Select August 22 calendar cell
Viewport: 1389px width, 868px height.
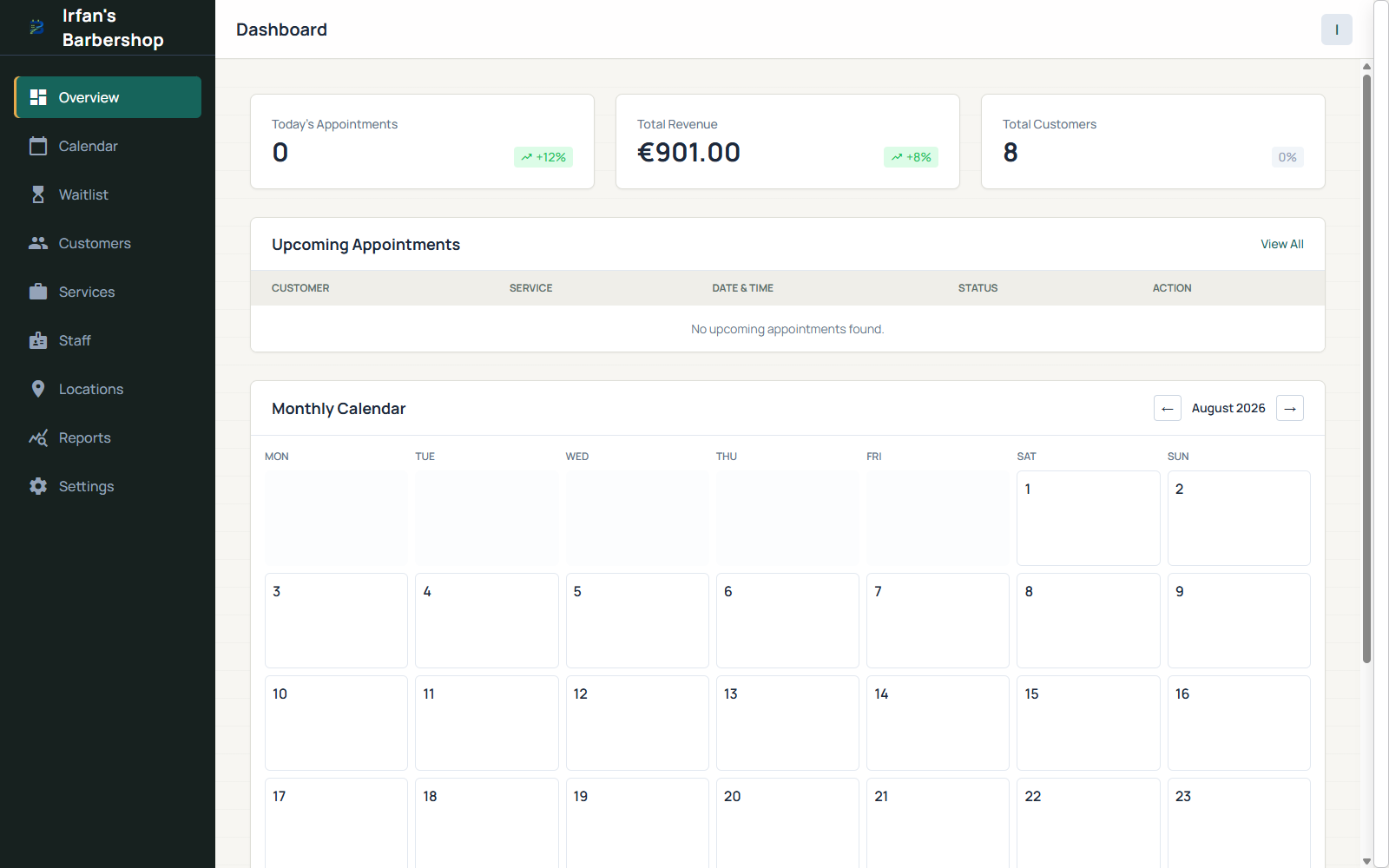(x=1089, y=823)
